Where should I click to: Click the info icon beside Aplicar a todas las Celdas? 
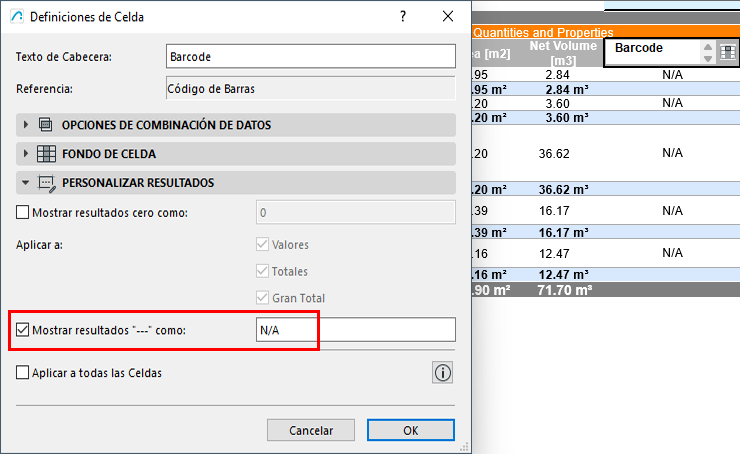click(x=442, y=373)
